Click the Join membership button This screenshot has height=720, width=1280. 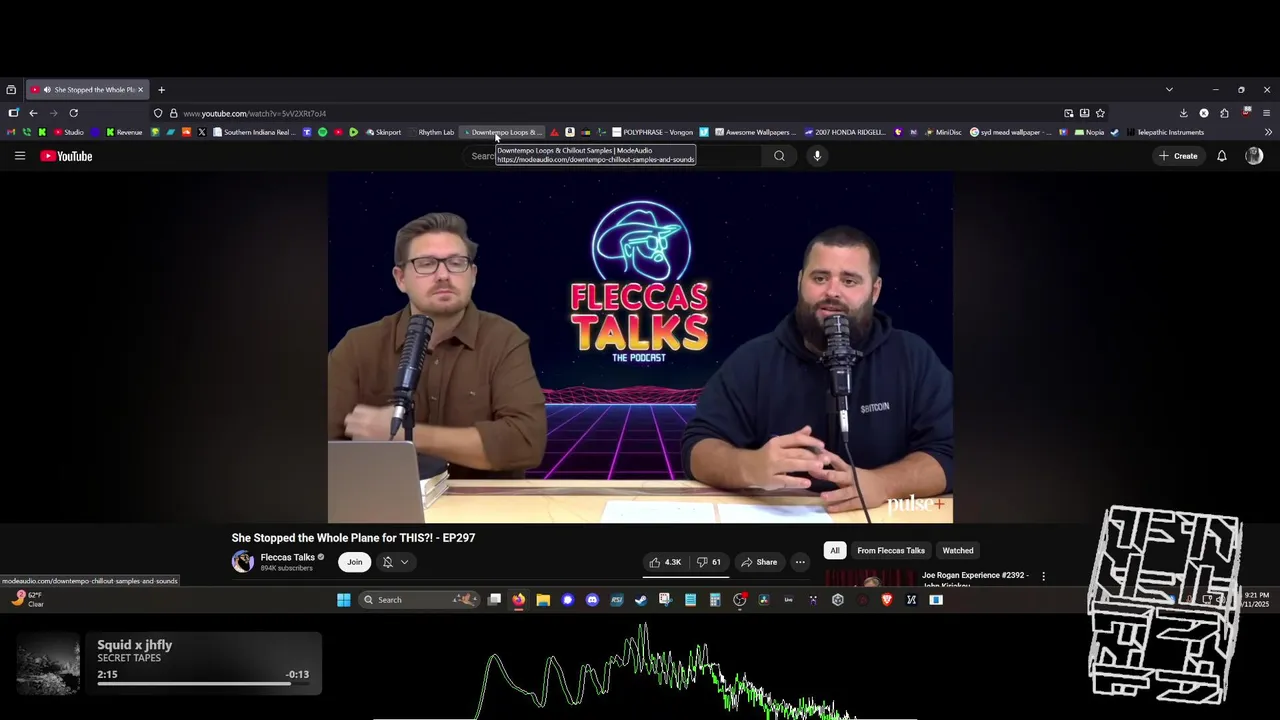pyautogui.click(x=355, y=562)
